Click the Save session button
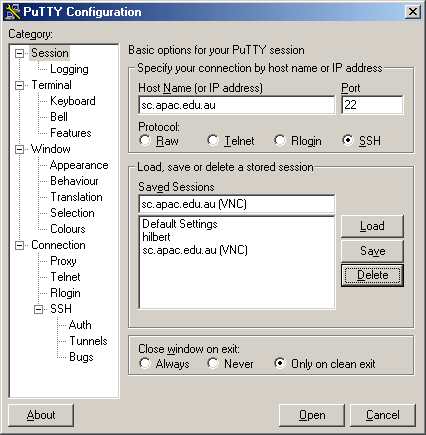This screenshot has height=435, width=426. [372, 251]
